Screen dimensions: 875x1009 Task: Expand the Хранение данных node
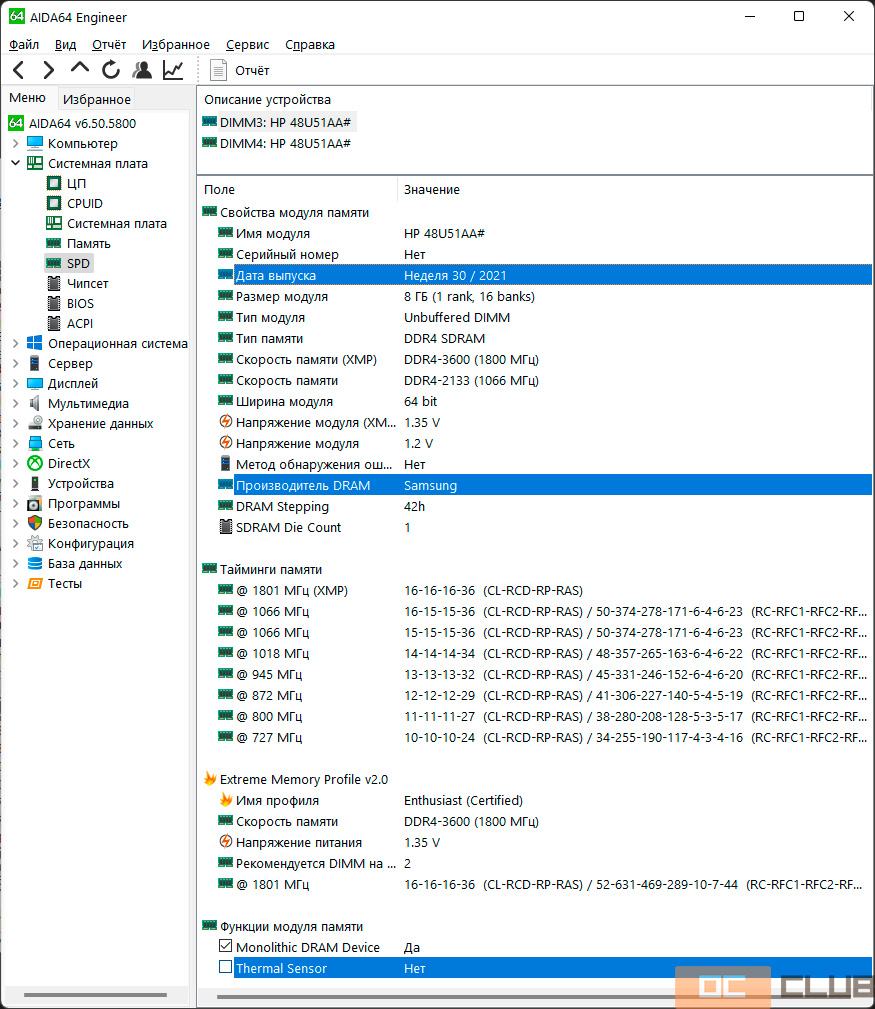15,423
